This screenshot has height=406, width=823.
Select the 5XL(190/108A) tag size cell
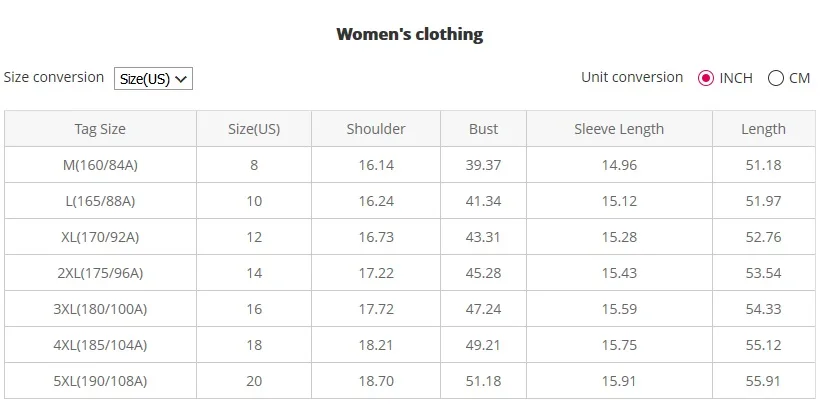[x=100, y=381]
